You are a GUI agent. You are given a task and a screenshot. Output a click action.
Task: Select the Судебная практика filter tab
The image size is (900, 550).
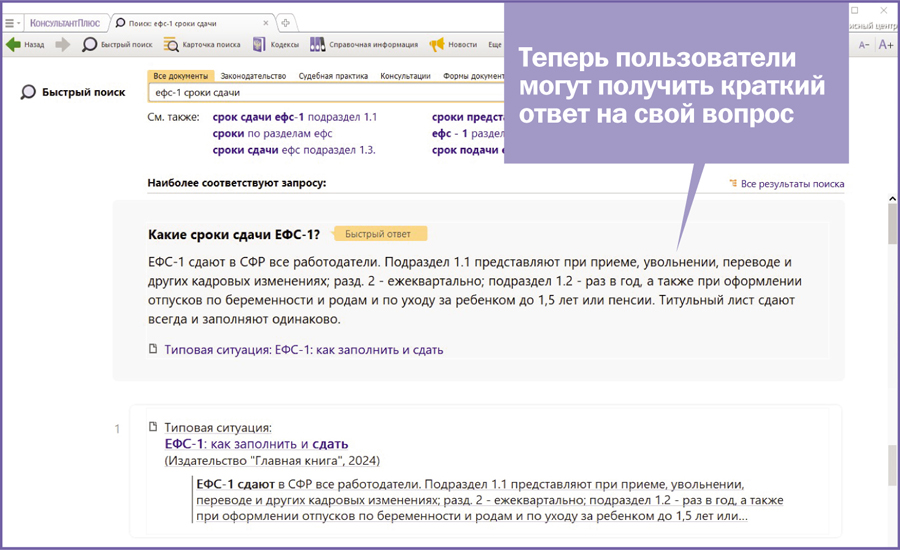tap(333, 76)
